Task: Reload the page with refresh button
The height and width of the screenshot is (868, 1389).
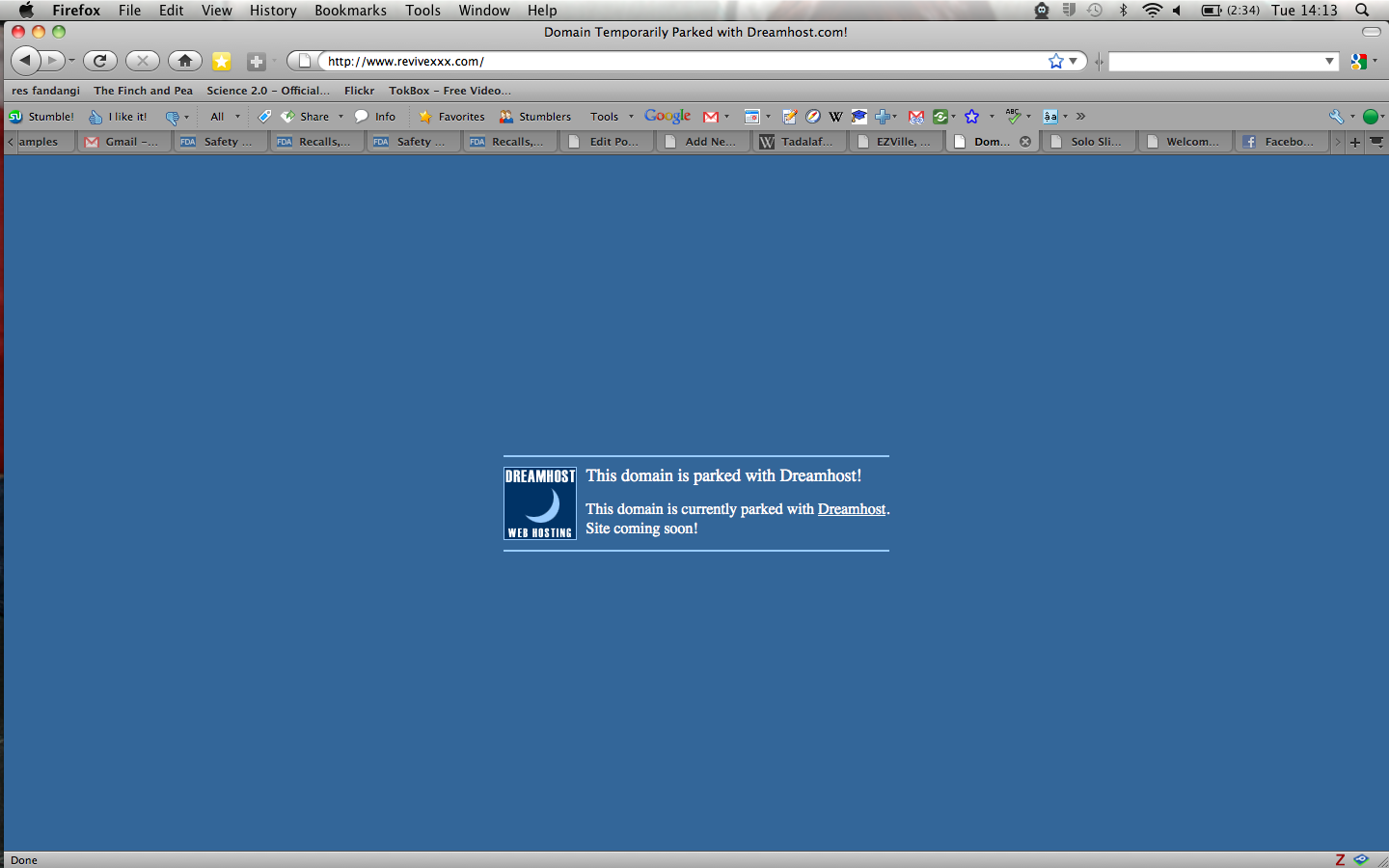Action: (x=99, y=61)
